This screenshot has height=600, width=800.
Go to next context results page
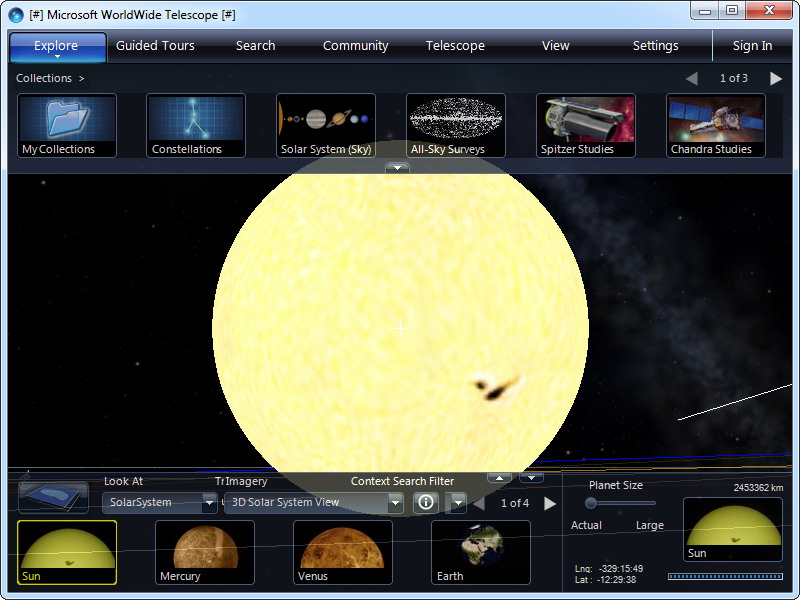550,504
